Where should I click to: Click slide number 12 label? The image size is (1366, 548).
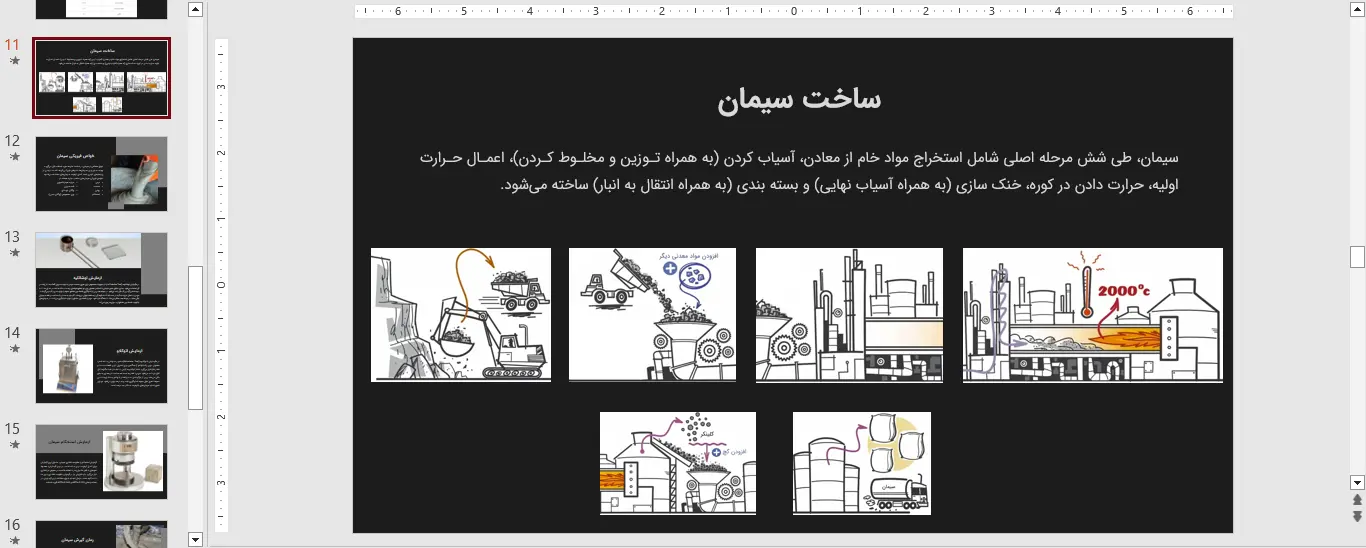click(13, 141)
